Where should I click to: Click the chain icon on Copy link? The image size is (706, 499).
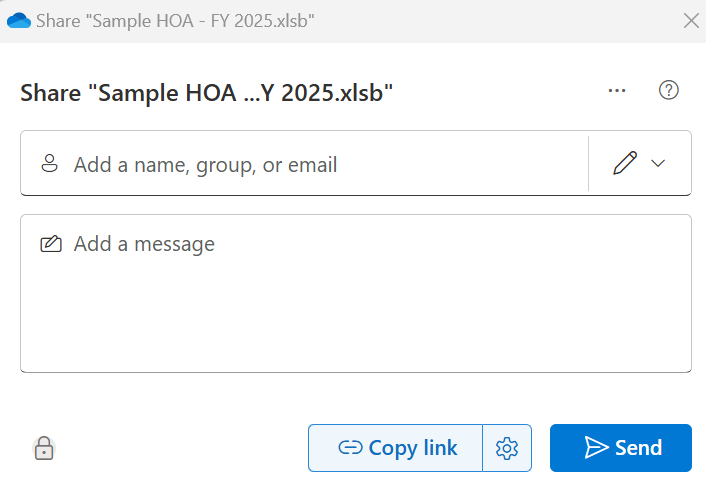(x=350, y=448)
